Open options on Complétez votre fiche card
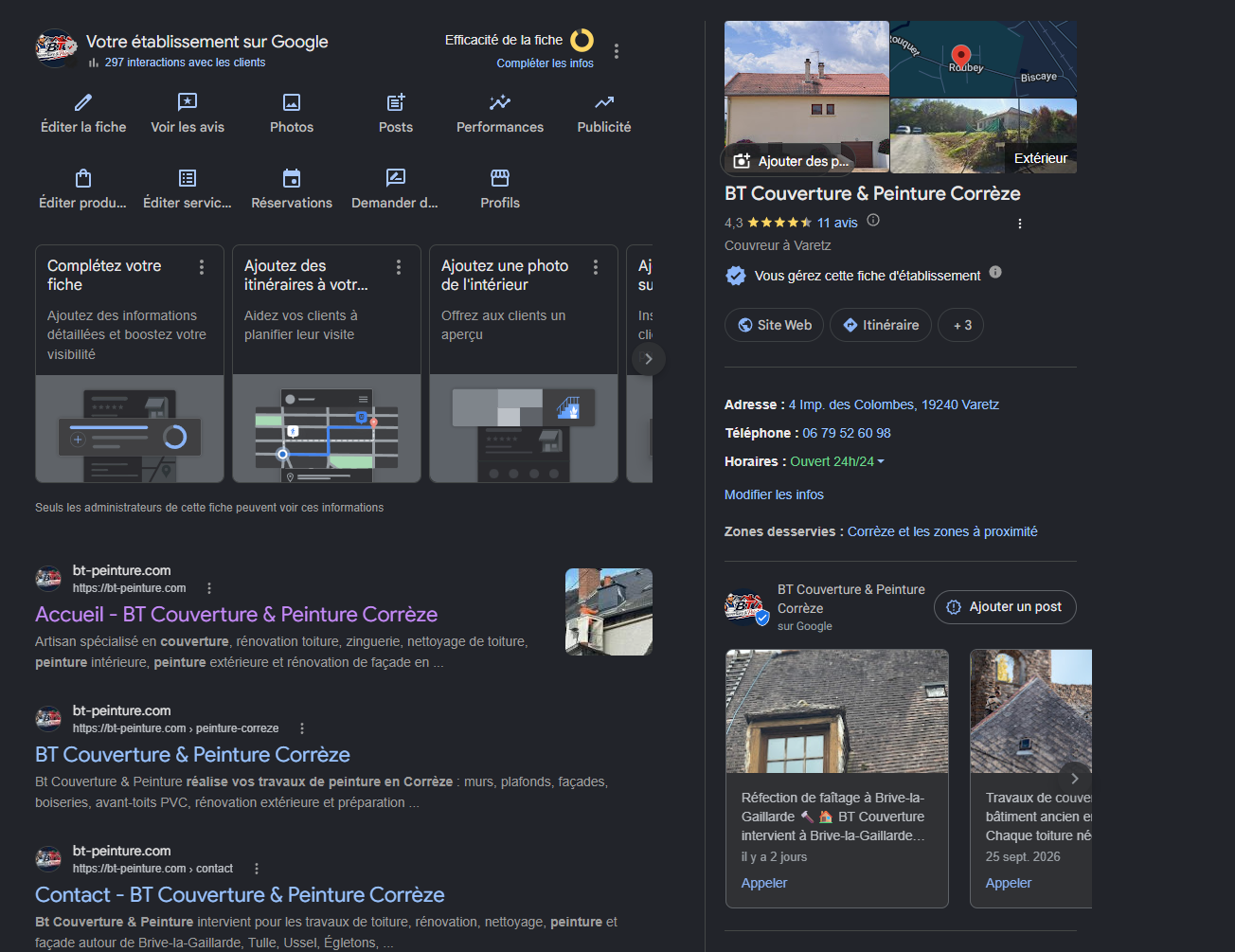Viewport: 1235px width, 952px height. tap(202, 267)
